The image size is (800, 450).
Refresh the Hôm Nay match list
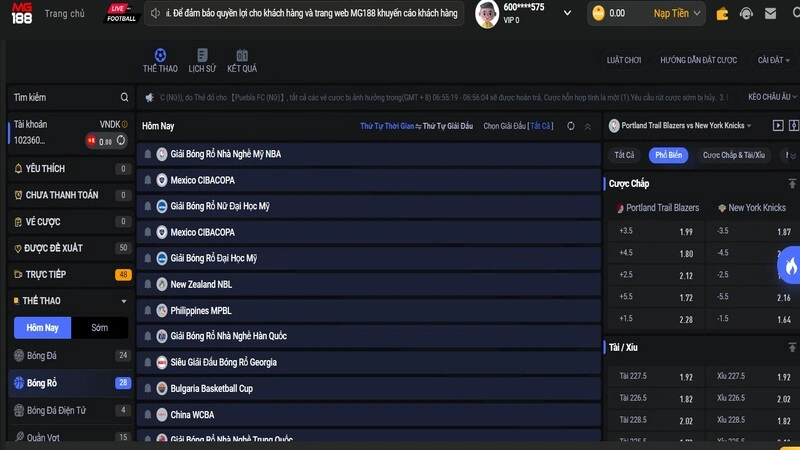570,126
